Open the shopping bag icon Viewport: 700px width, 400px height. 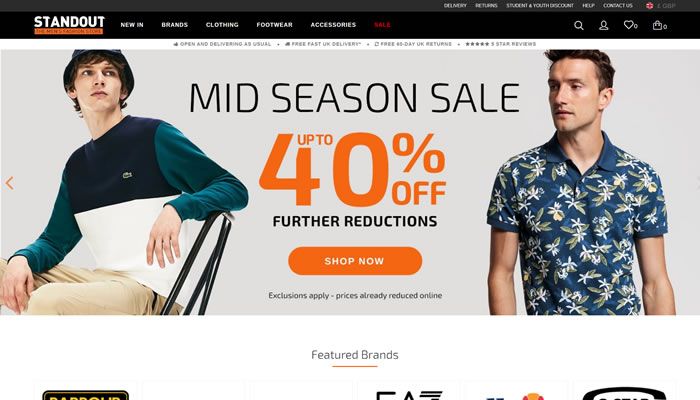click(x=657, y=25)
